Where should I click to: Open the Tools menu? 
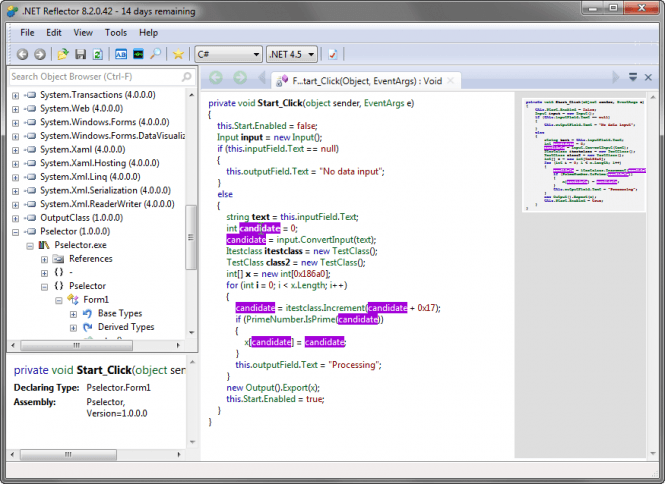116,33
